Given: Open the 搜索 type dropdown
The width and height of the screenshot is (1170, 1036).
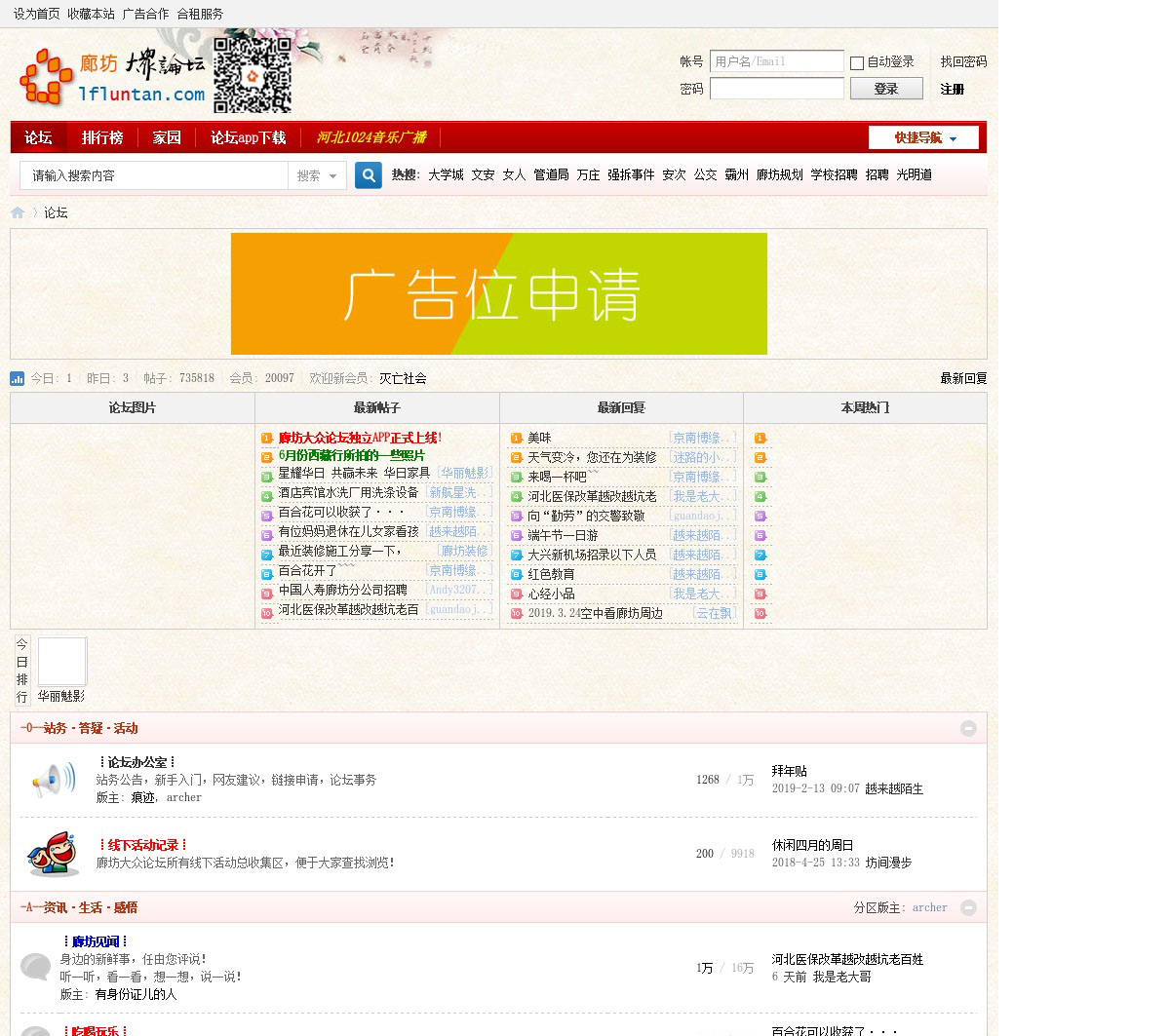Looking at the screenshot, I should click(318, 175).
